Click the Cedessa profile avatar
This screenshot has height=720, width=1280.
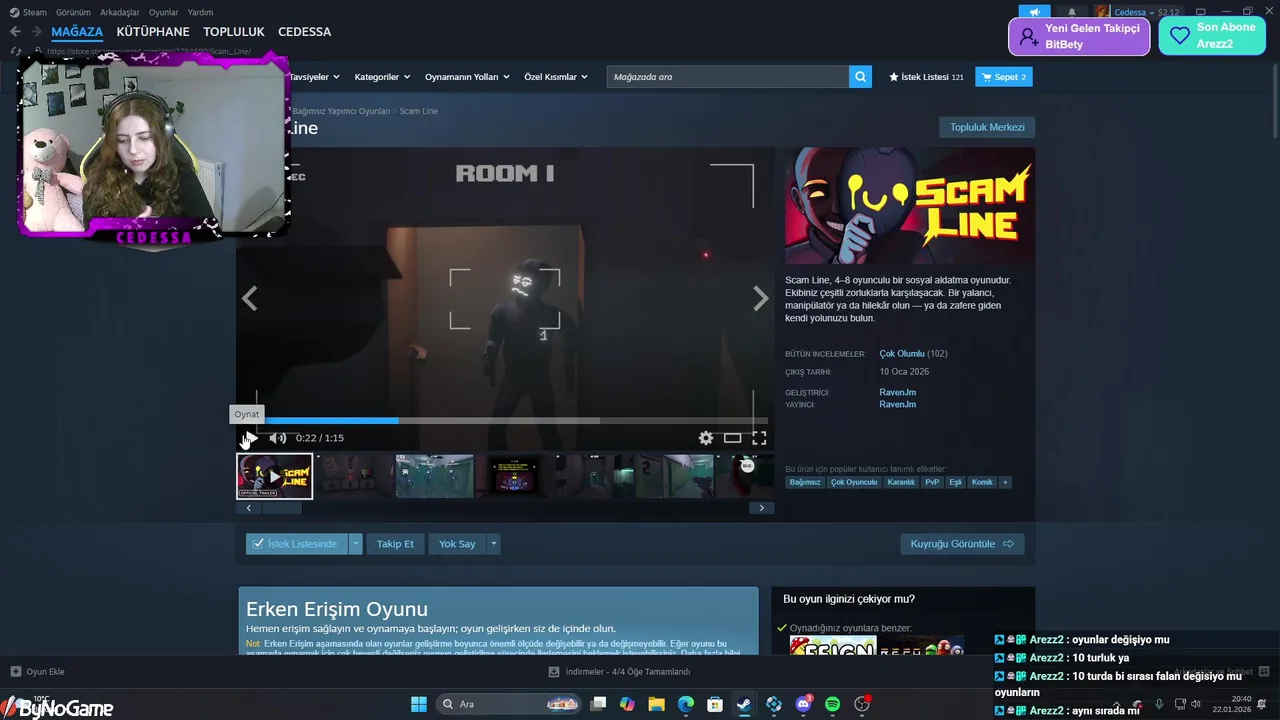pos(1102,12)
